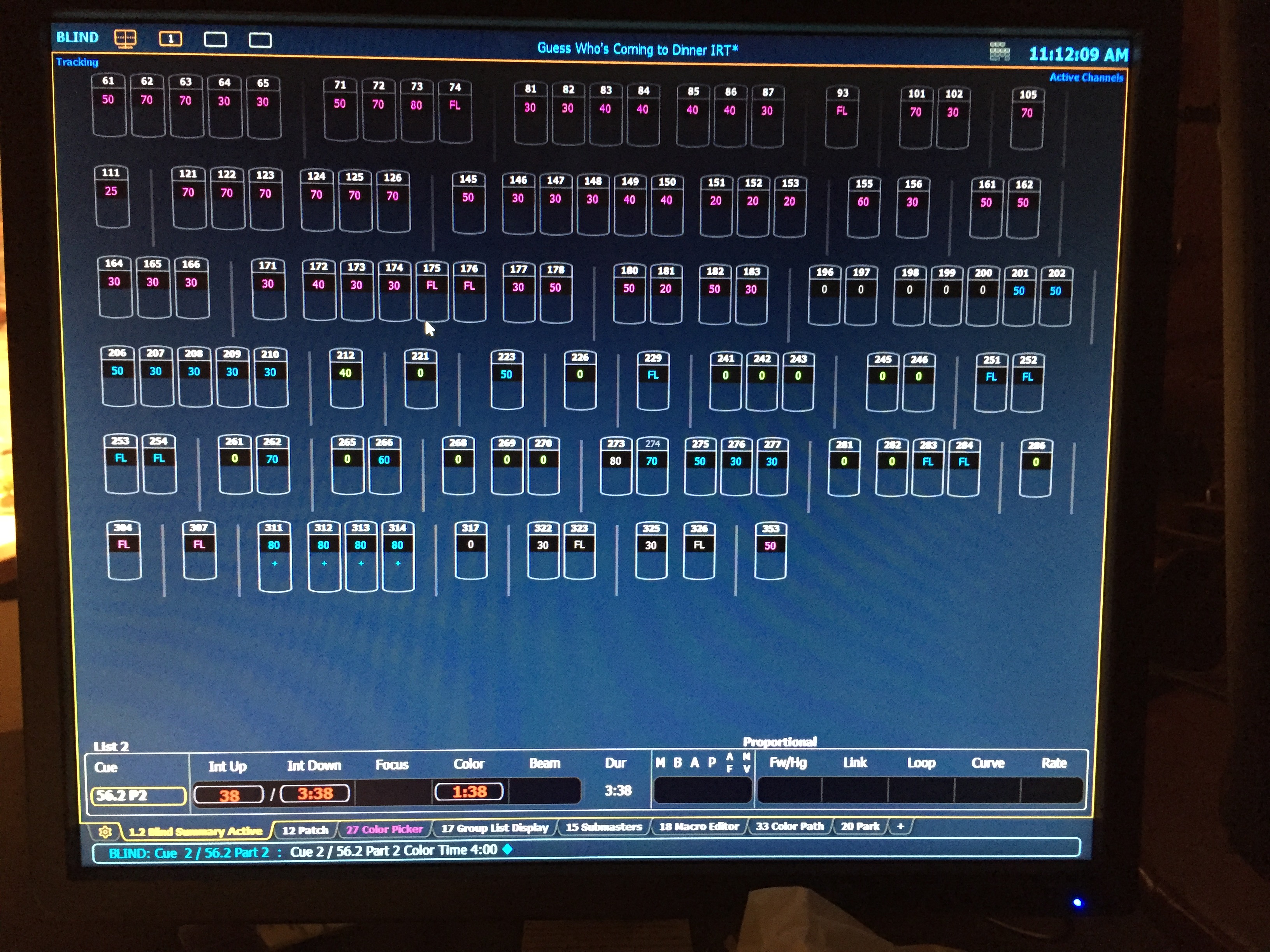Click the BLIND mode label
Screen dimensions: 1270x952
pos(77,37)
